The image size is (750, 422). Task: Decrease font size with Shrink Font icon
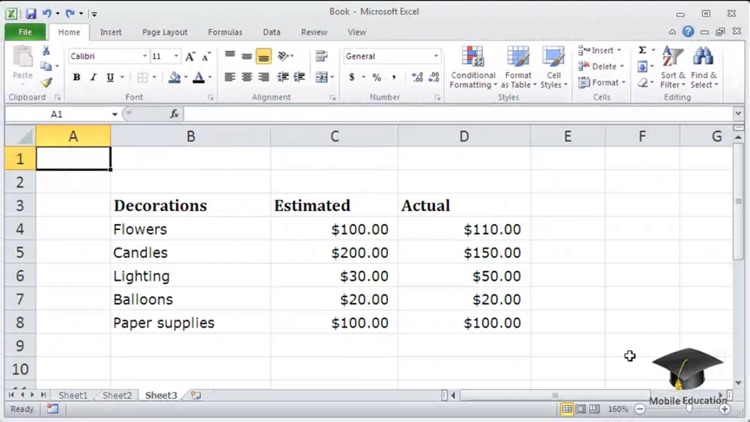tap(206, 56)
